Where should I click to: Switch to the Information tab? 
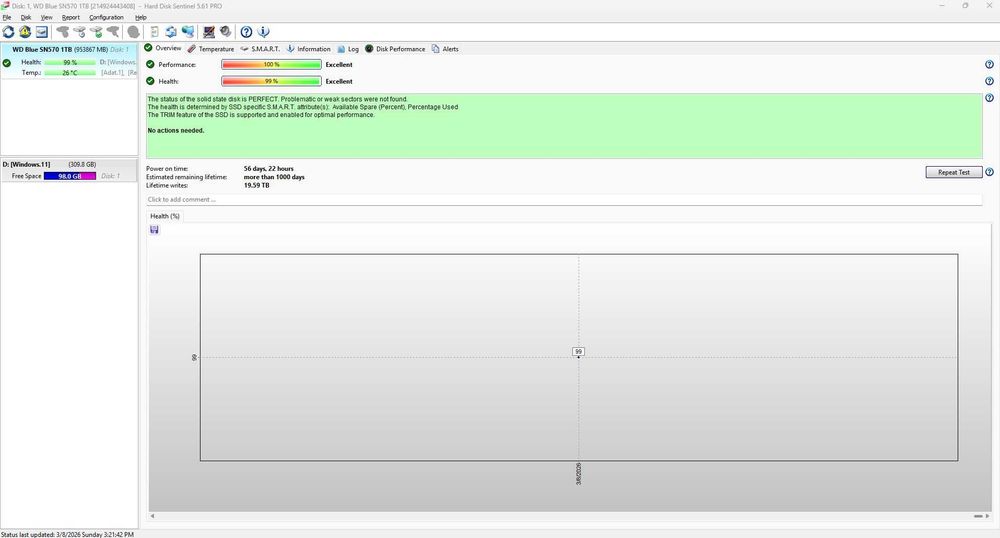[x=309, y=49]
